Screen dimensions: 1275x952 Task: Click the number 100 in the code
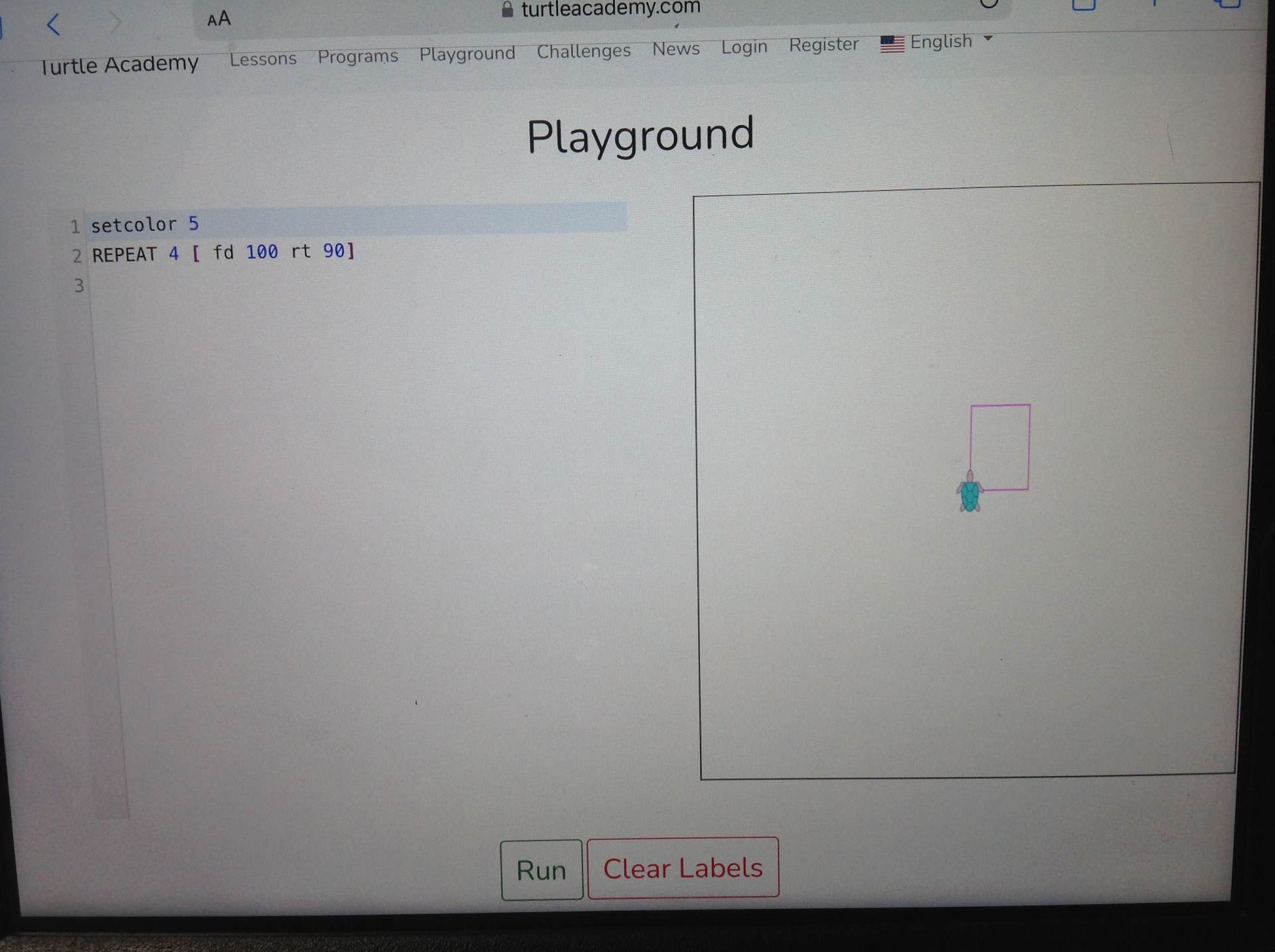click(x=262, y=252)
